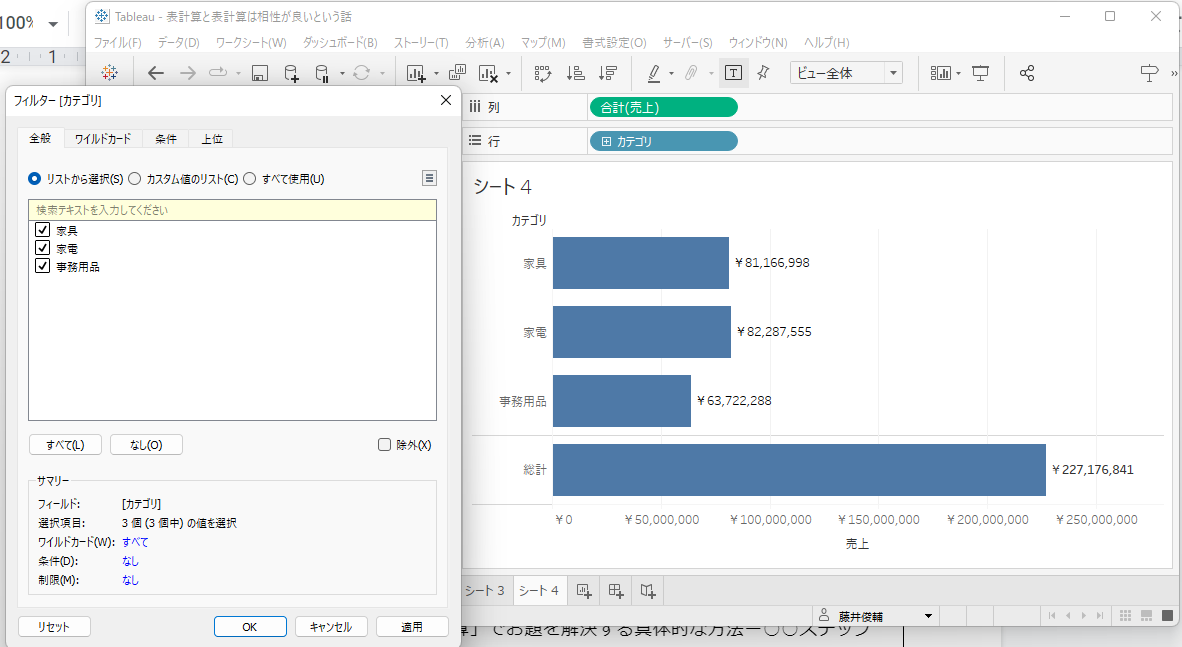Uncheck the 事務用品 checkbox
Viewport: 1182px width, 647px height.
click(x=43, y=266)
